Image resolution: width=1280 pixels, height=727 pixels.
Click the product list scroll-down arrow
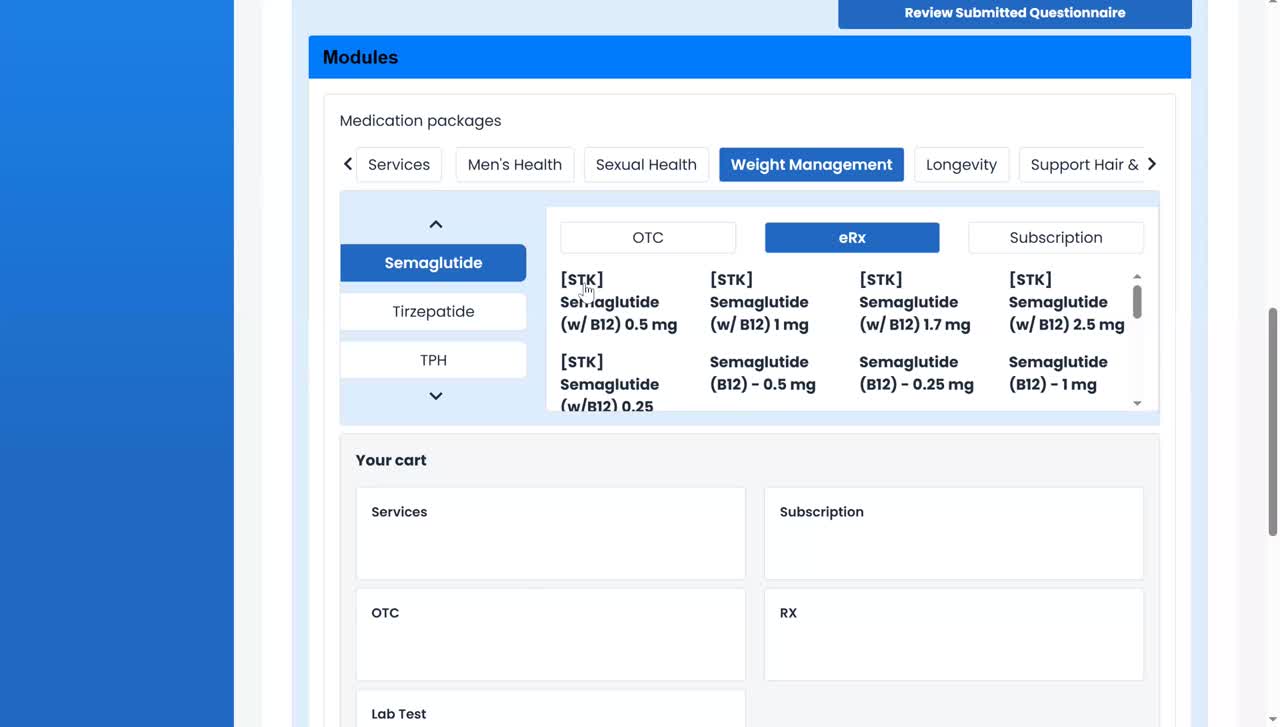click(x=1137, y=403)
